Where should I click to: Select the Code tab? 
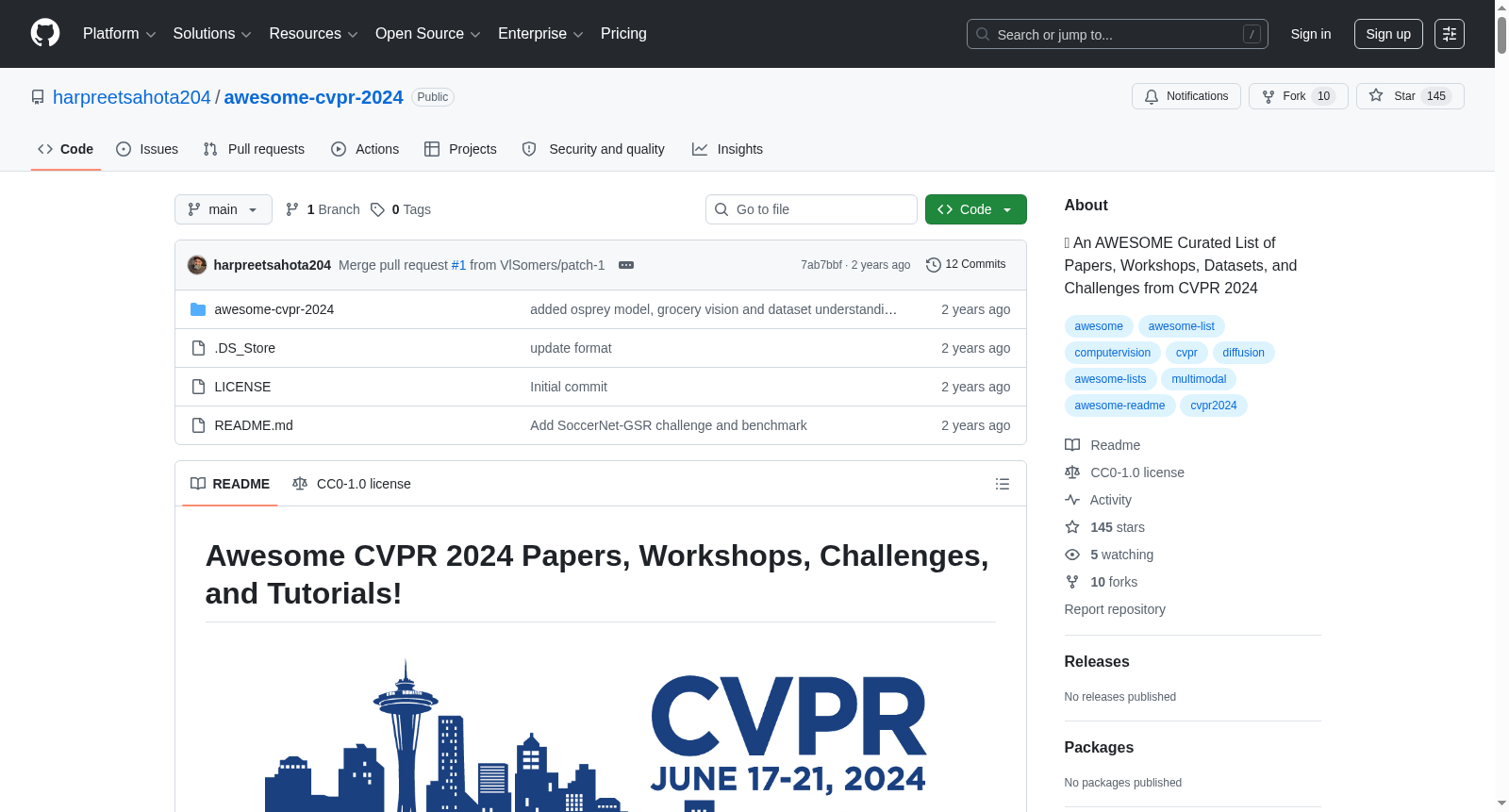(x=66, y=149)
